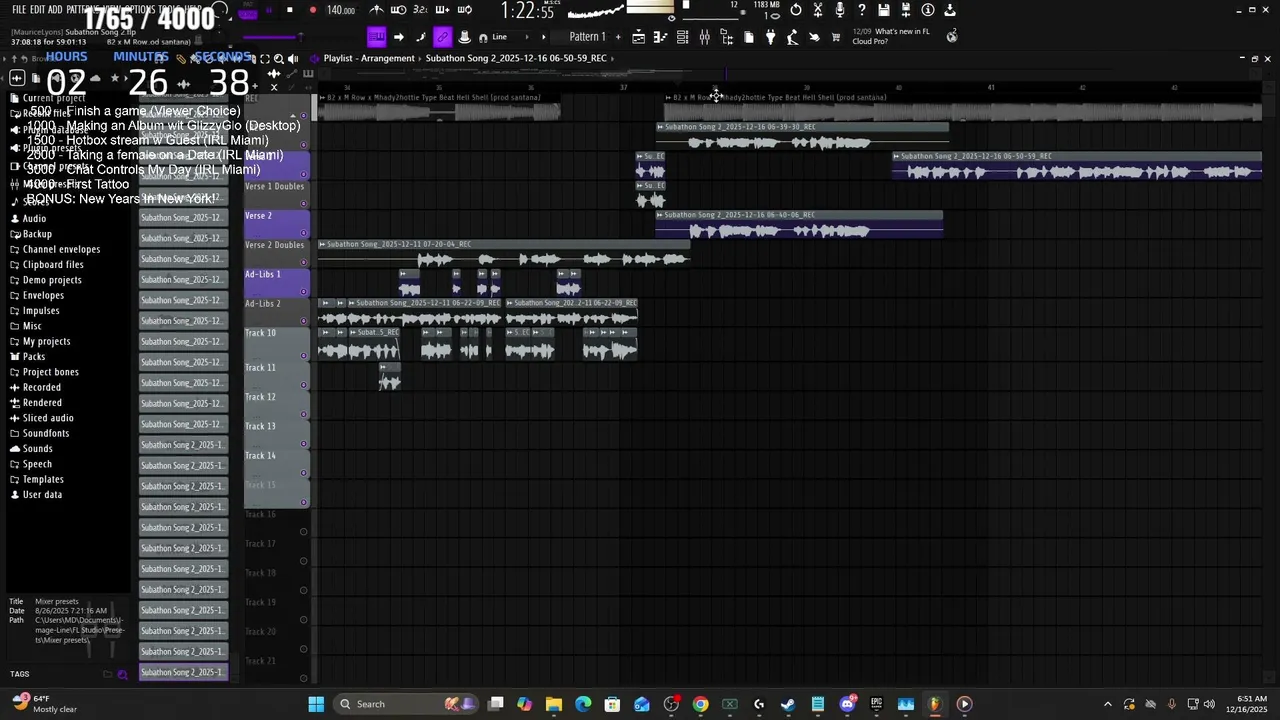Open the ADD menu
The image size is (1280, 720).
click(54, 10)
